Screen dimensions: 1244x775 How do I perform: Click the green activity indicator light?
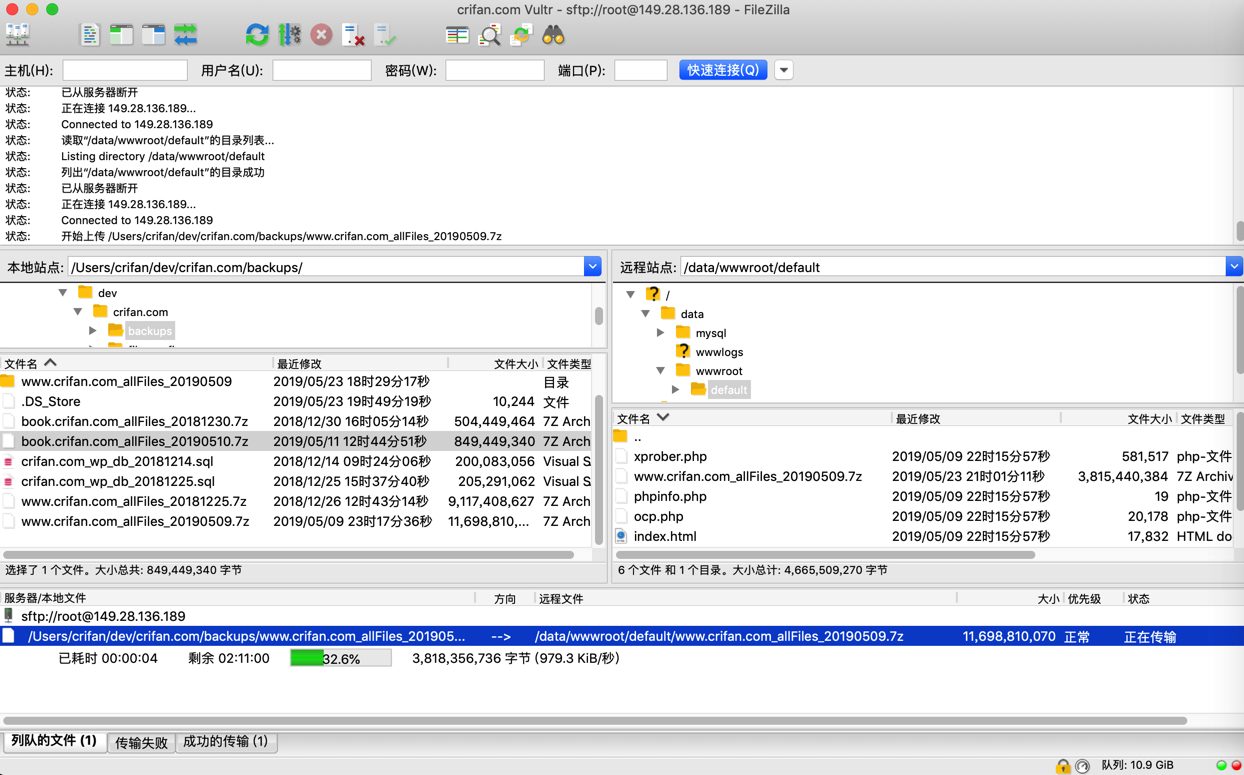[1221, 765]
